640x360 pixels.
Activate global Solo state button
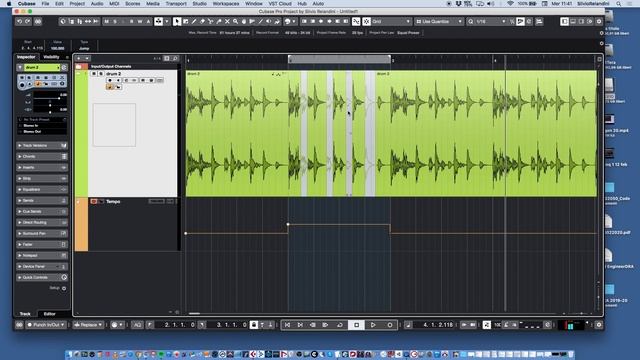pyautogui.click(x=115, y=21)
